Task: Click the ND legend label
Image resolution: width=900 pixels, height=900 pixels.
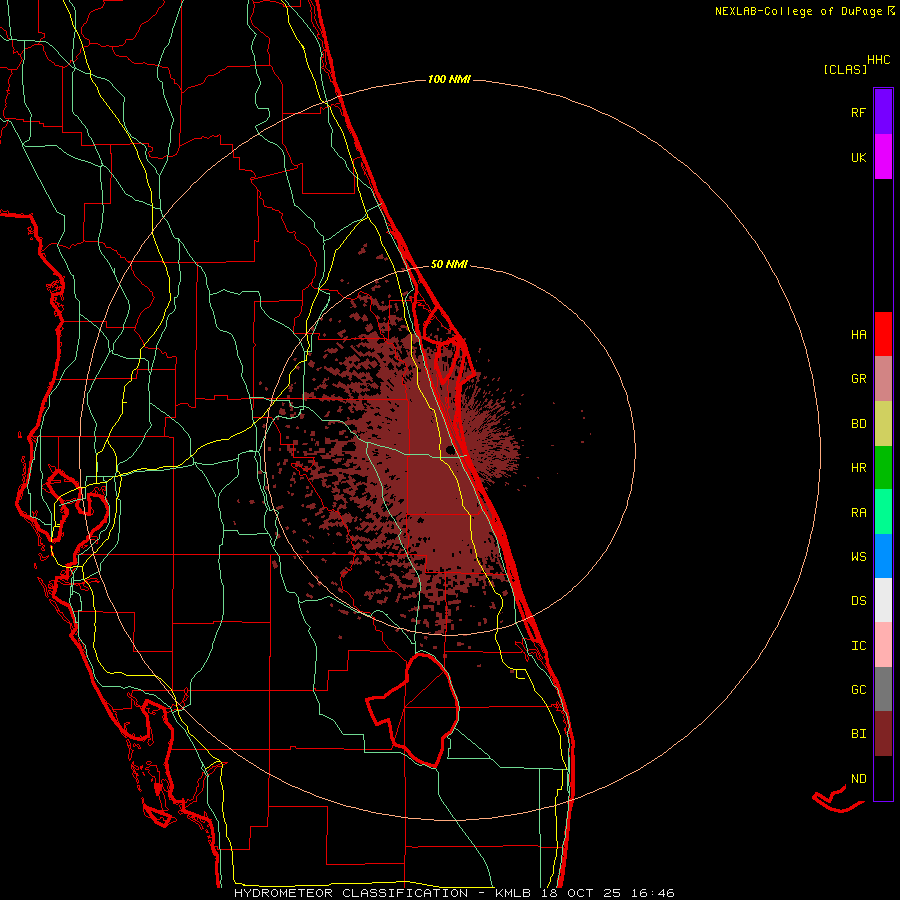Action: pyautogui.click(x=858, y=779)
